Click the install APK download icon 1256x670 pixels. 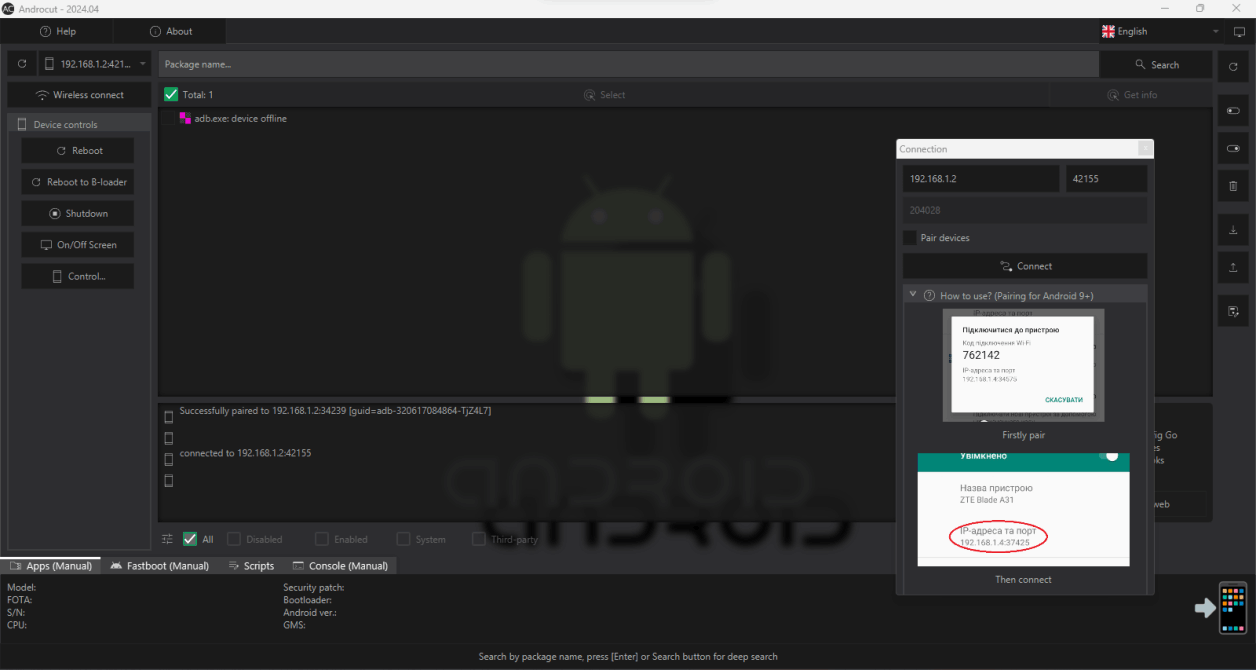[1233, 229]
